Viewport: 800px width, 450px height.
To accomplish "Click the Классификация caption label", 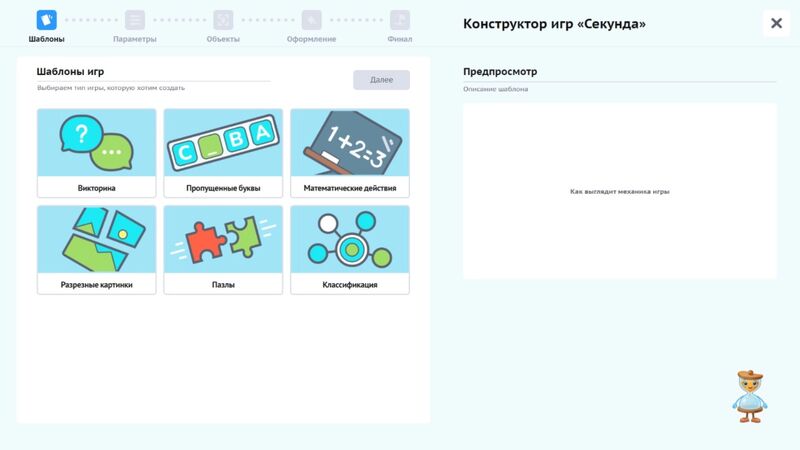I will pyautogui.click(x=350, y=285).
